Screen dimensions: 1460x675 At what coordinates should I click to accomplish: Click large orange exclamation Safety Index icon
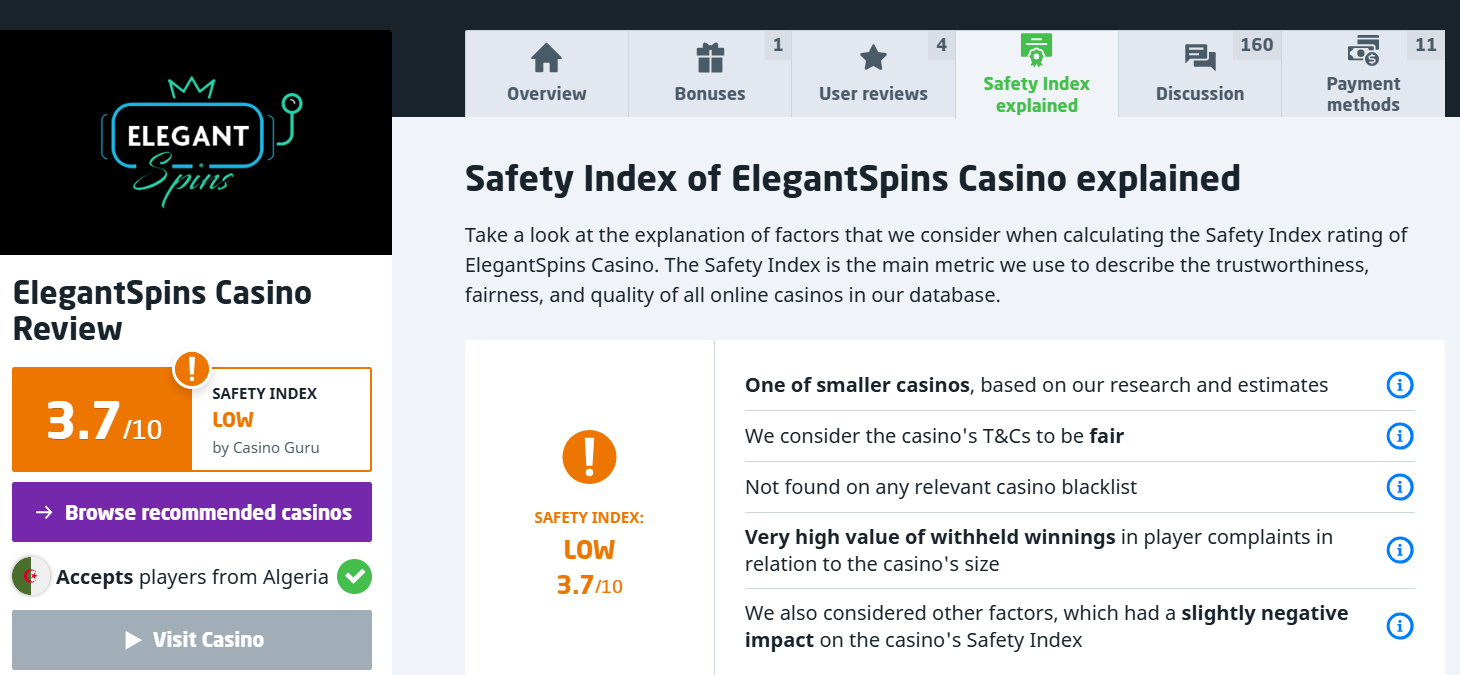point(589,456)
